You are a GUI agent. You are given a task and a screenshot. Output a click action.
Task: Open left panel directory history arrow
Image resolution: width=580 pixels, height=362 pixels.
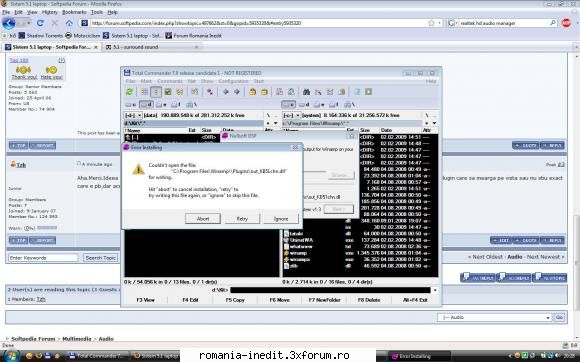276,123
